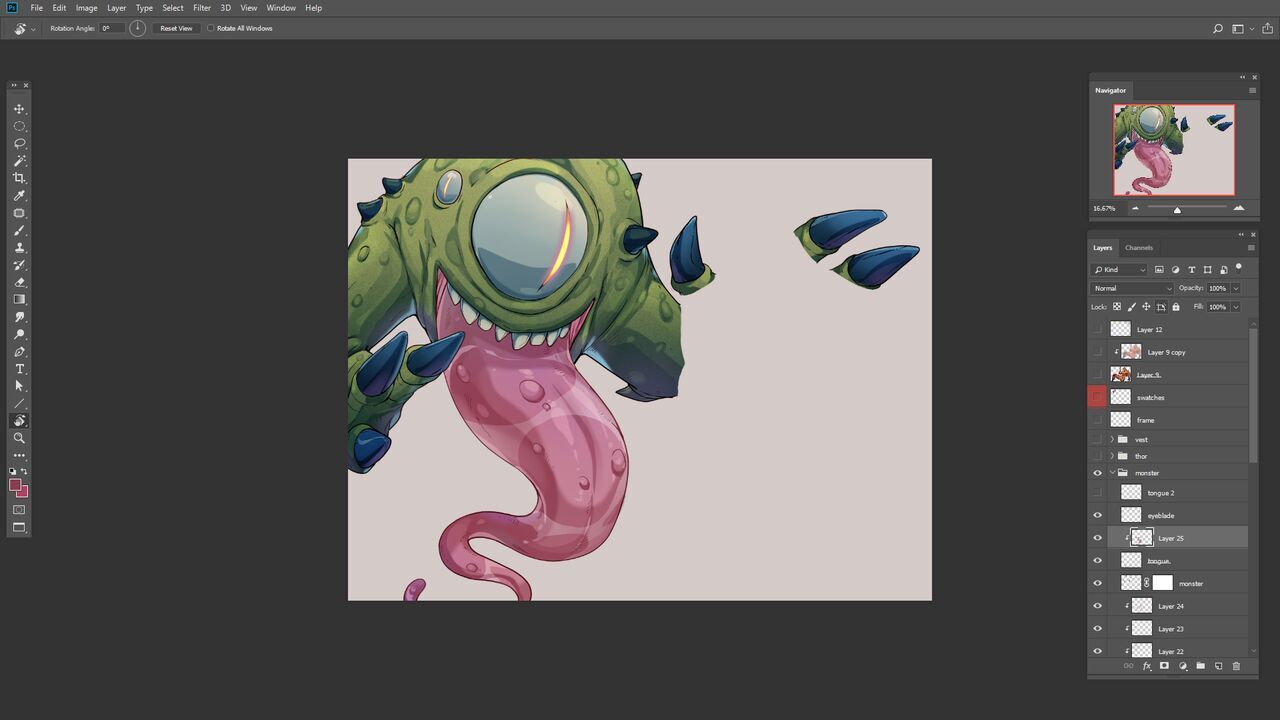Collapse the monster layer group

(1111, 473)
